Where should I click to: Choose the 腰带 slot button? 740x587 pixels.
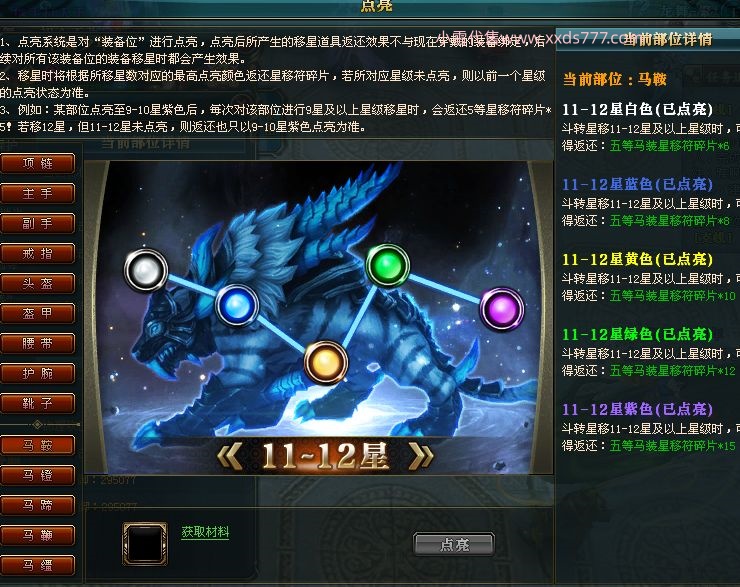tap(38, 343)
